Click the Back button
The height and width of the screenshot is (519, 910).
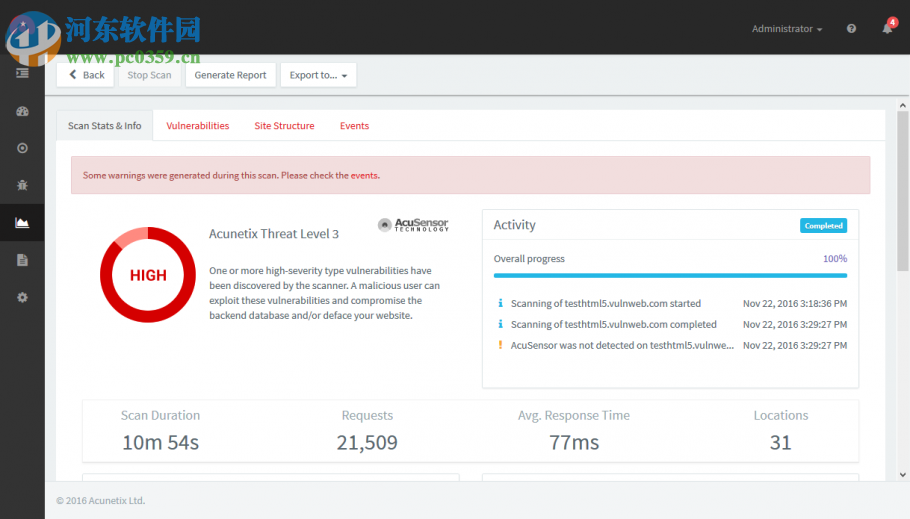[x=86, y=75]
